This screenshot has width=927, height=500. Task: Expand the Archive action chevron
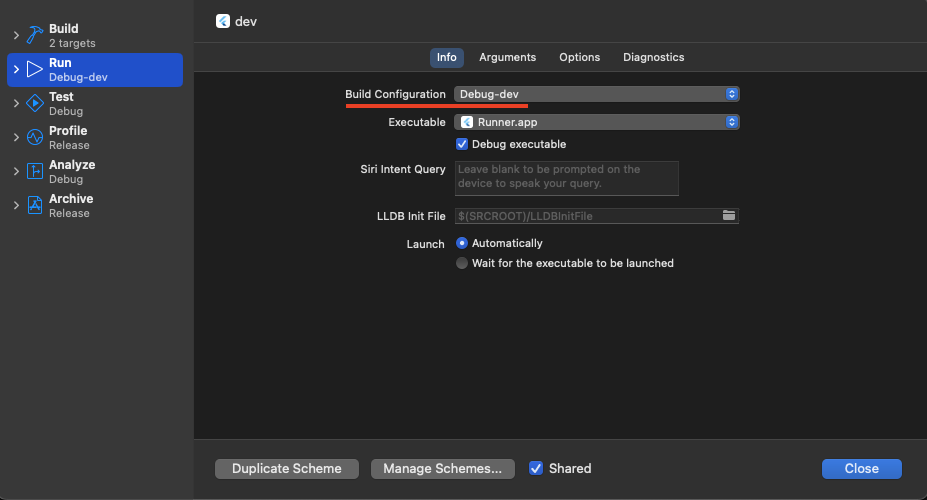[x=17, y=206]
